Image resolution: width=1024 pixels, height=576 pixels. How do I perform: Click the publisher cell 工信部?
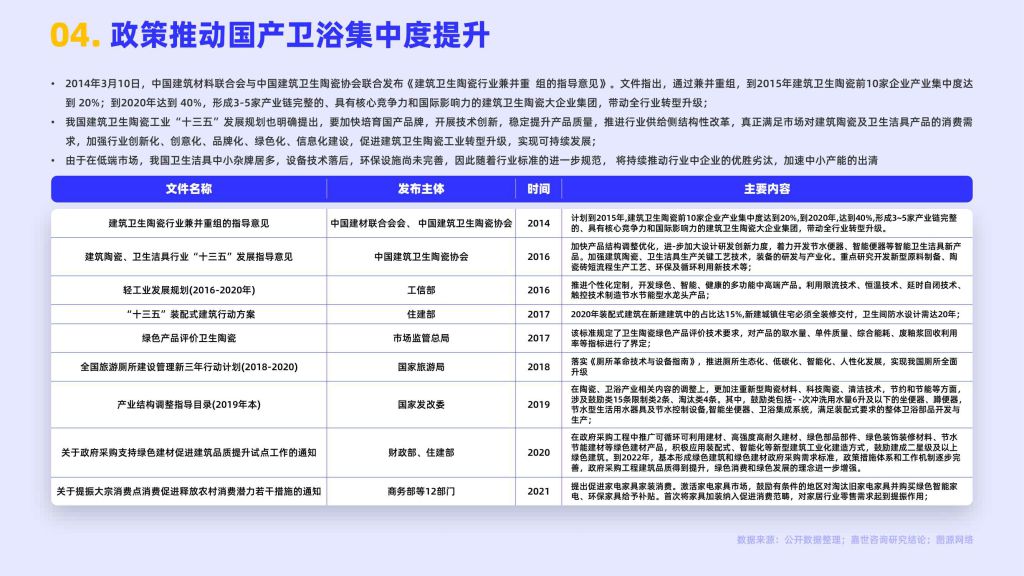click(x=421, y=290)
